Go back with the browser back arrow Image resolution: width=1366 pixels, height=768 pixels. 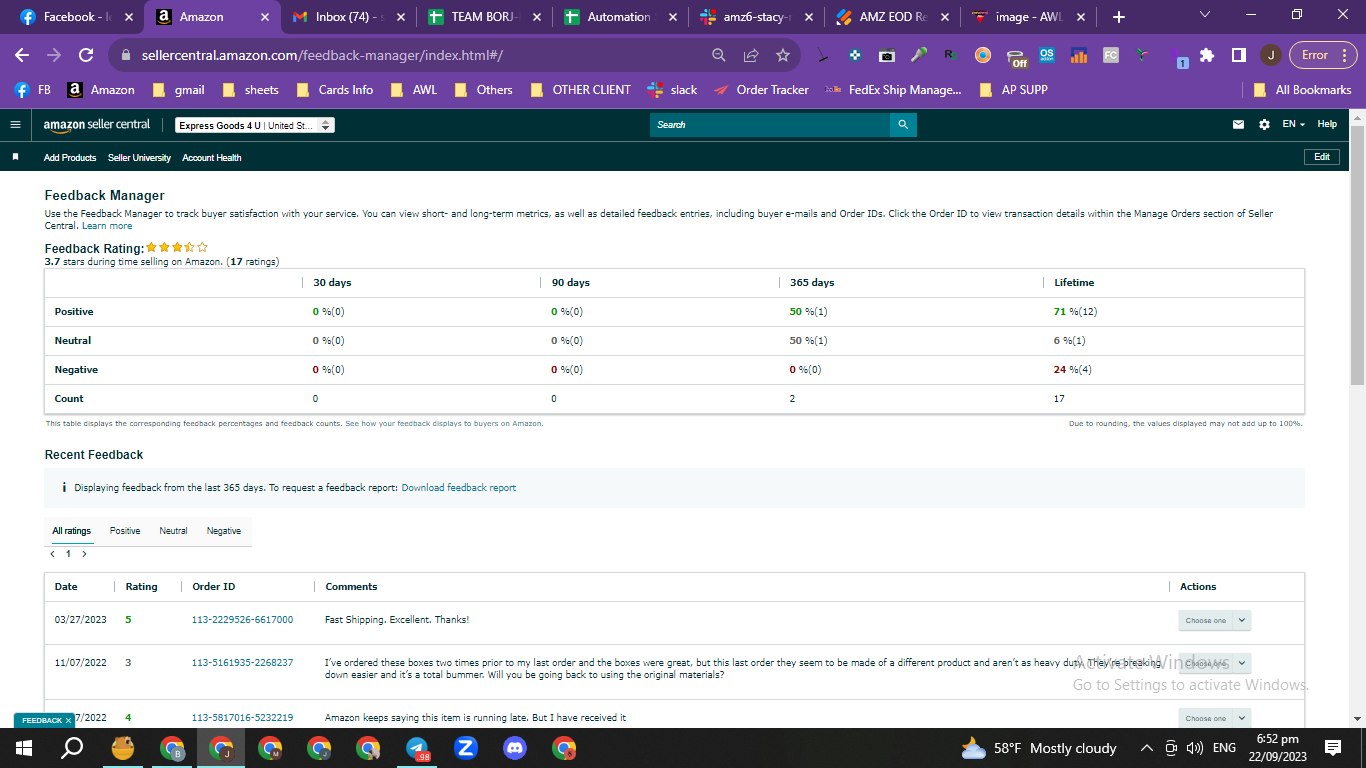point(22,56)
